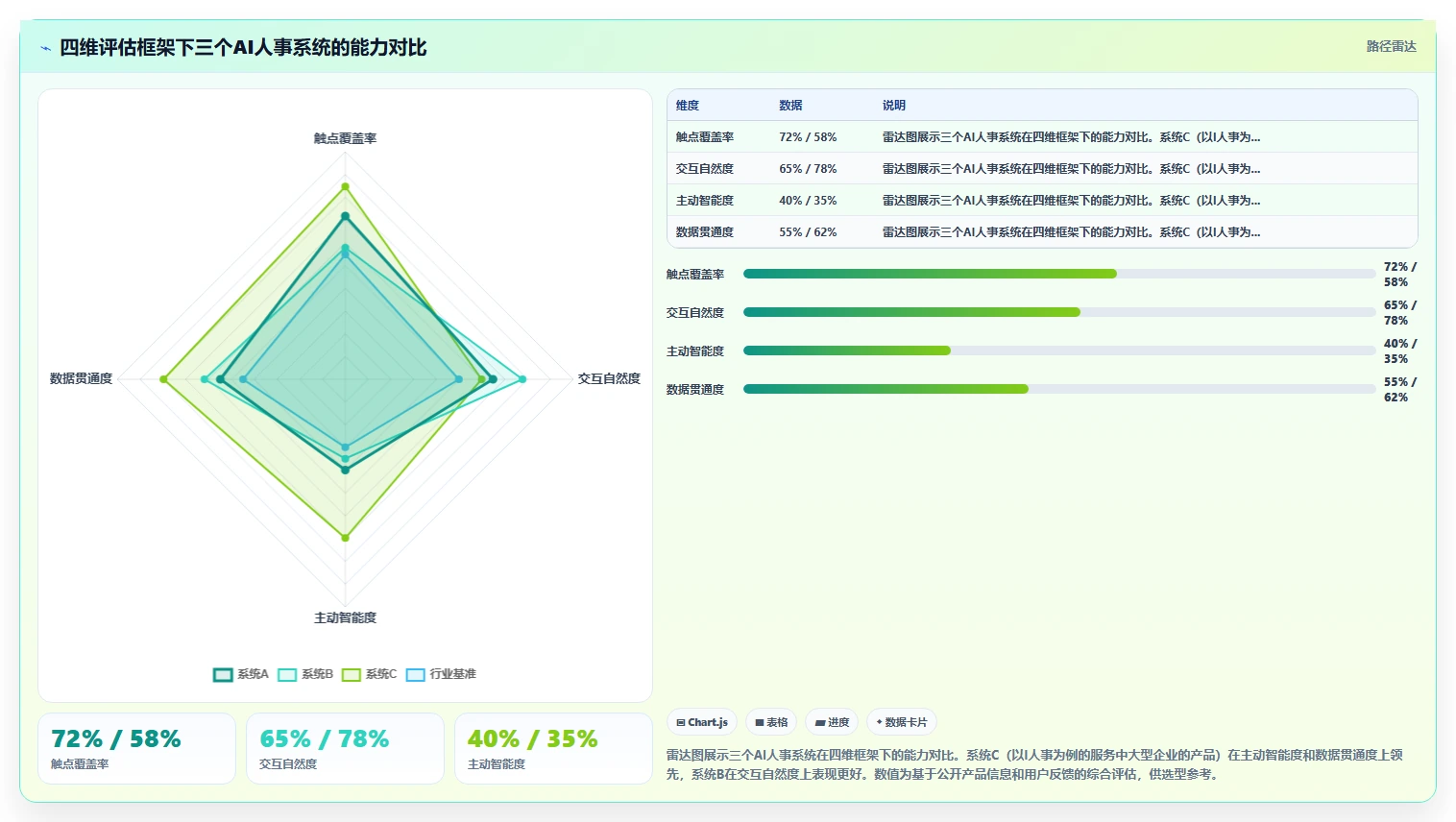Viewport: 1456px width, 822px height.
Task: Click the 主动智能度 progress bar
Action: (1059, 351)
